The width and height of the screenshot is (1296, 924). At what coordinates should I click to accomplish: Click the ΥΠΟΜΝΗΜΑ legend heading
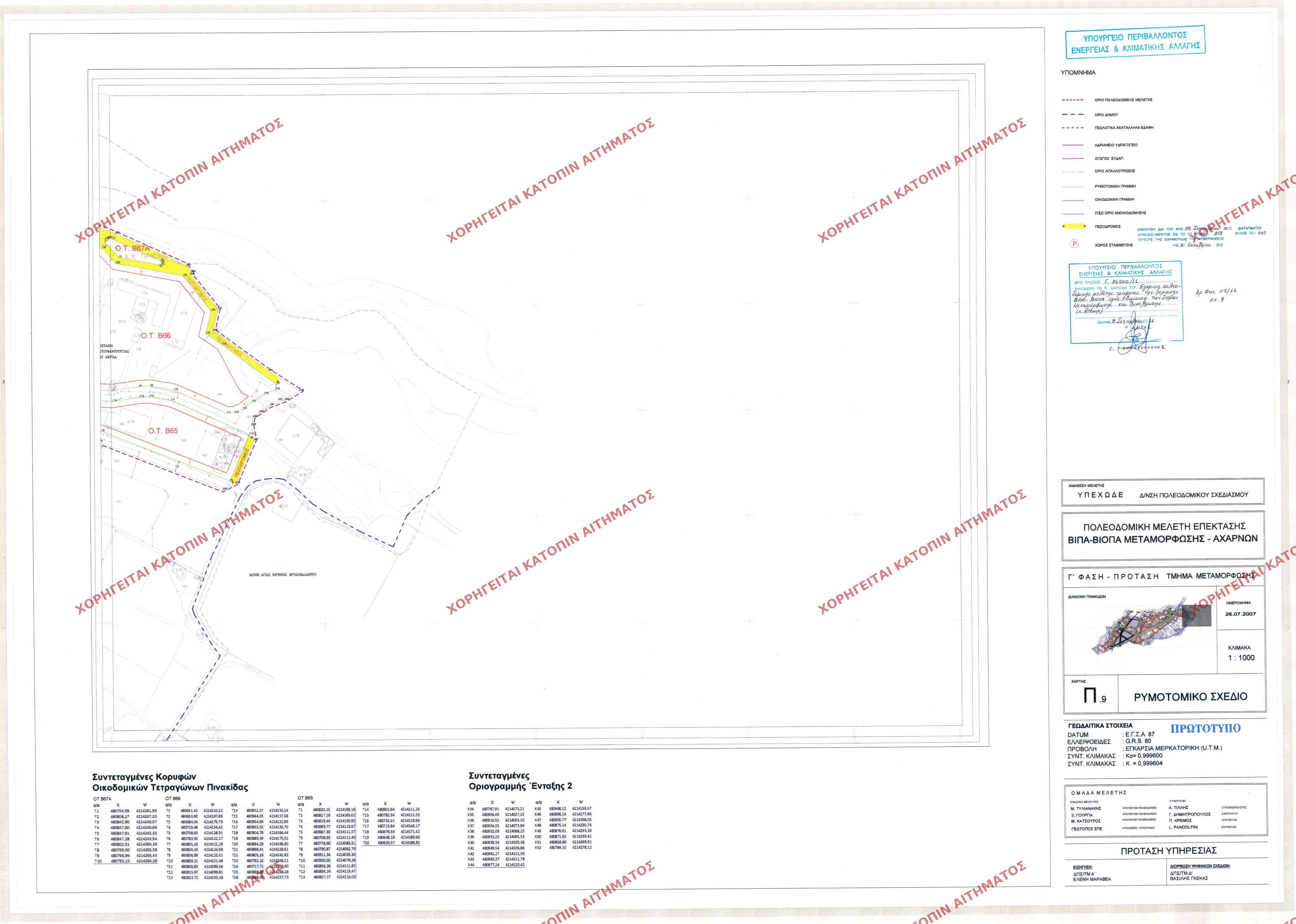(1078, 73)
